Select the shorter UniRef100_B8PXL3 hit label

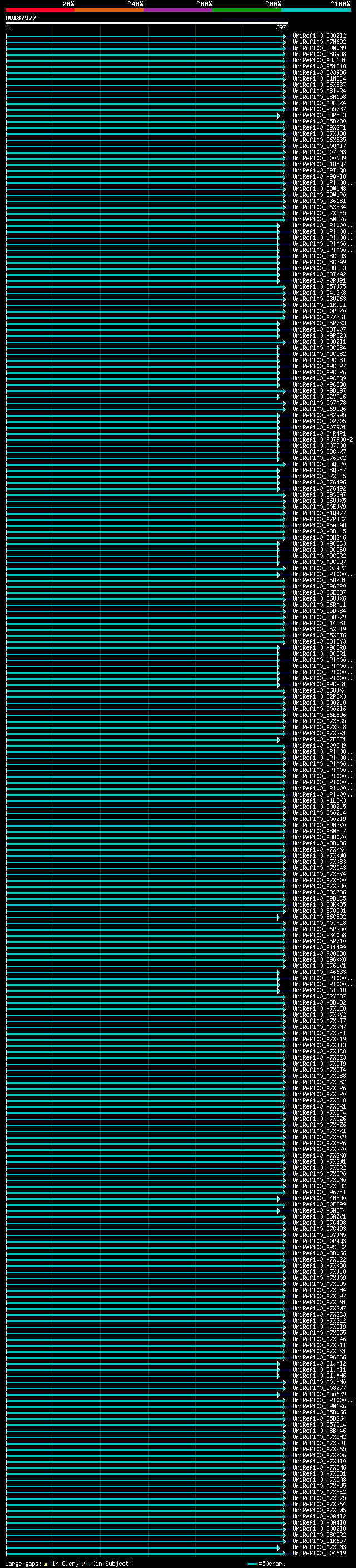319,115
